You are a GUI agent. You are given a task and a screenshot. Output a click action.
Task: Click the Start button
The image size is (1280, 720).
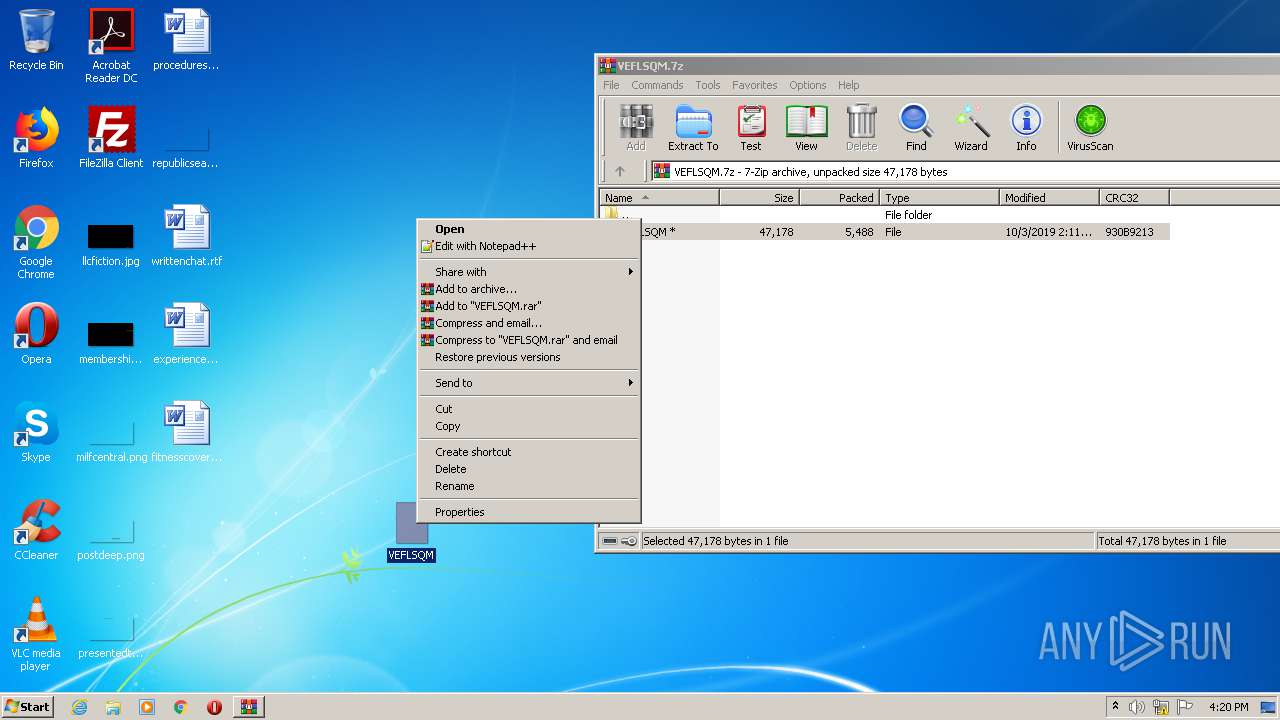tap(27, 707)
